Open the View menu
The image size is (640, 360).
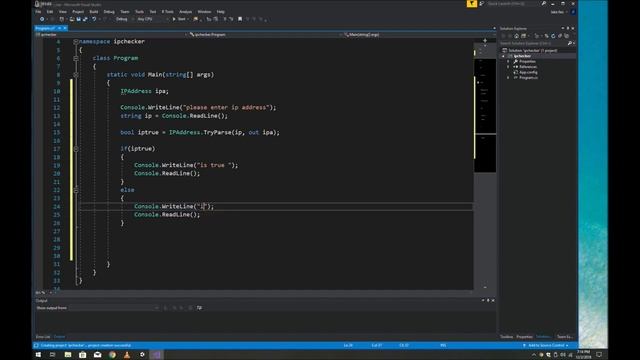point(63,12)
